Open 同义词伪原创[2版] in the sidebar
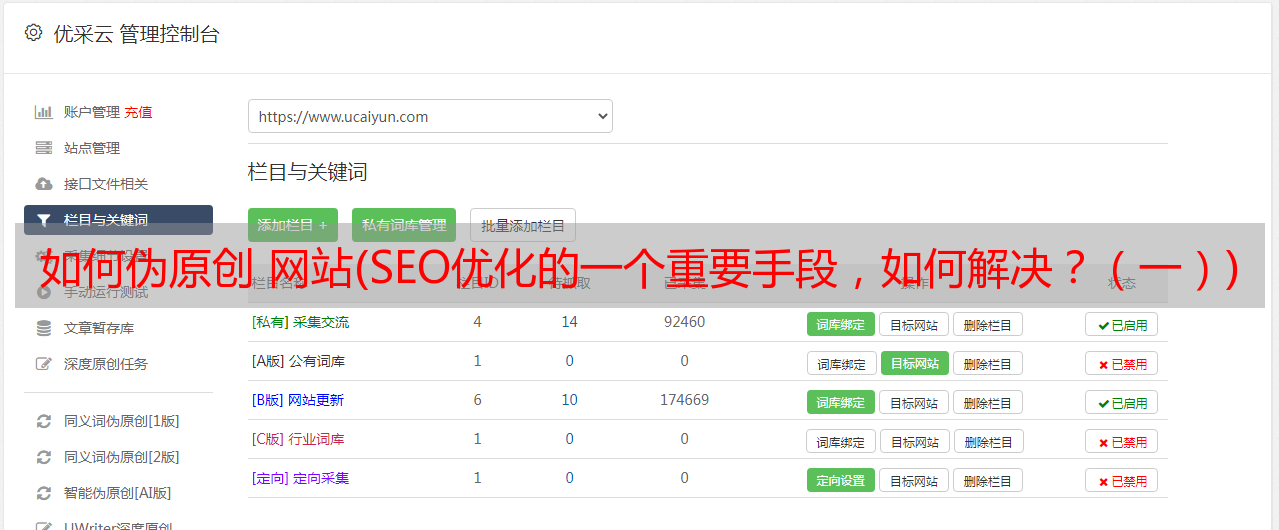1279x530 pixels. [122, 457]
